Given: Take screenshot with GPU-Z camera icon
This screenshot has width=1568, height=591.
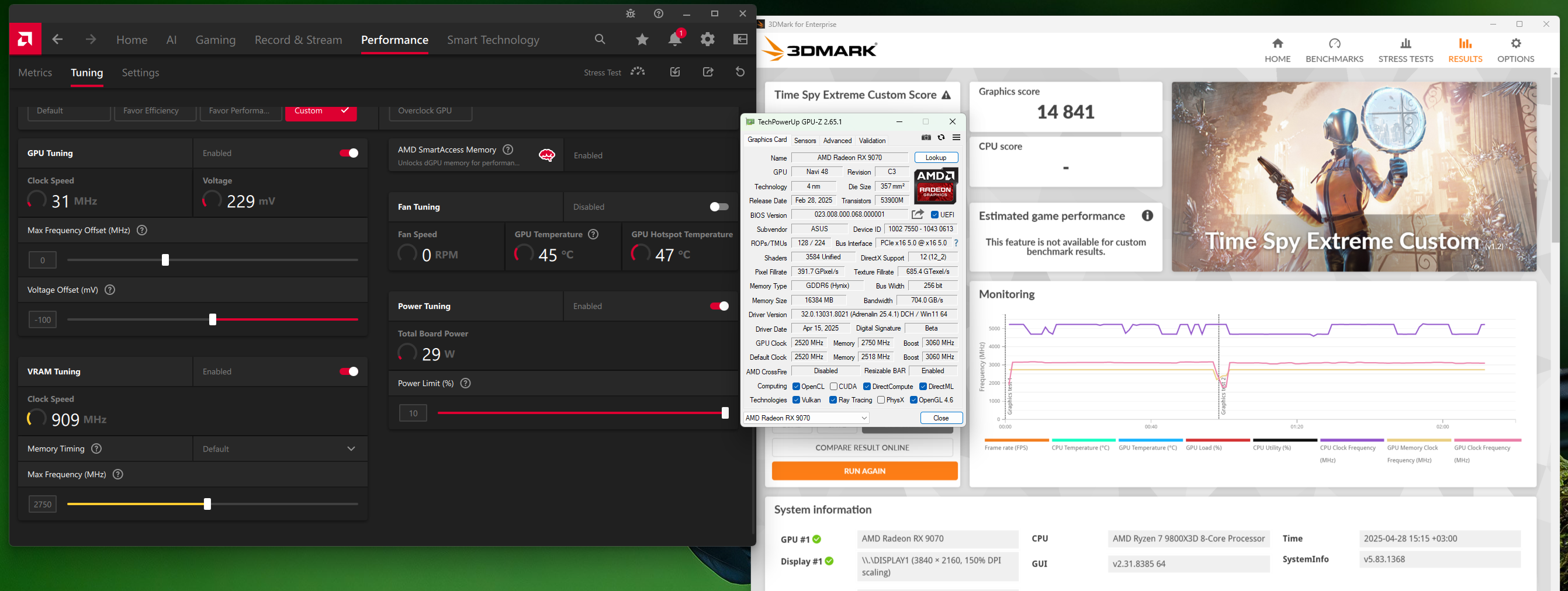Looking at the screenshot, I should pos(926,138).
